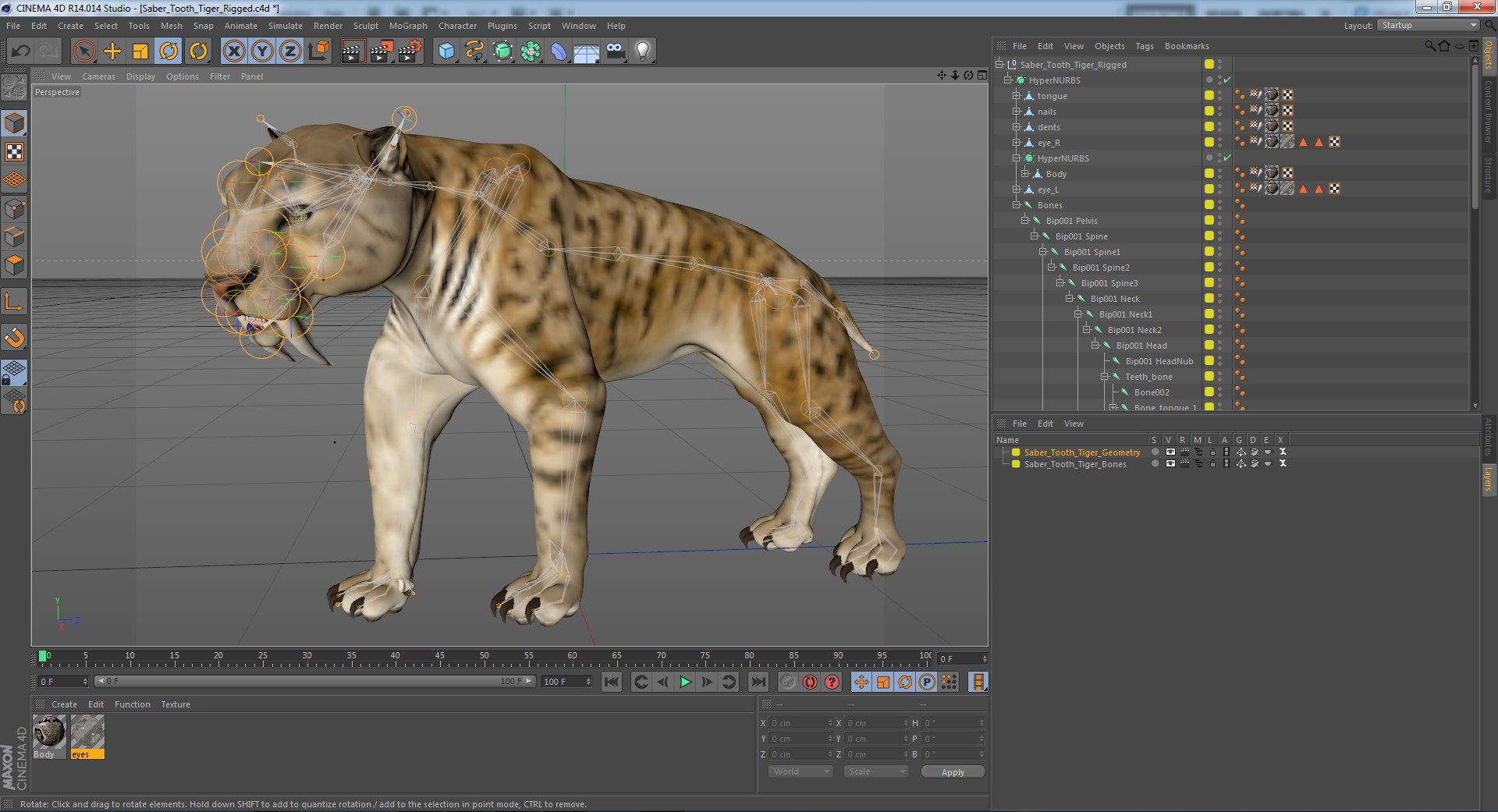Click the Apply button

pyautogui.click(x=953, y=772)
